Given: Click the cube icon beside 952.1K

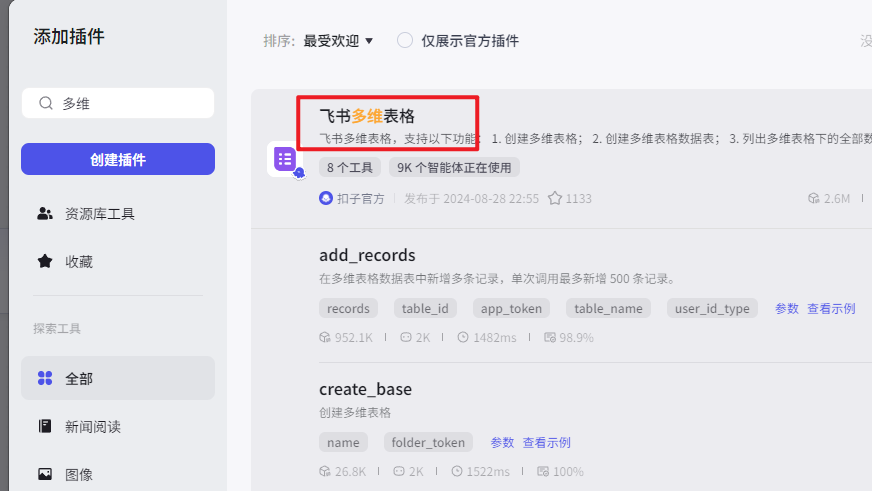Looking at the screenshot, I should [x=325, y=337].
